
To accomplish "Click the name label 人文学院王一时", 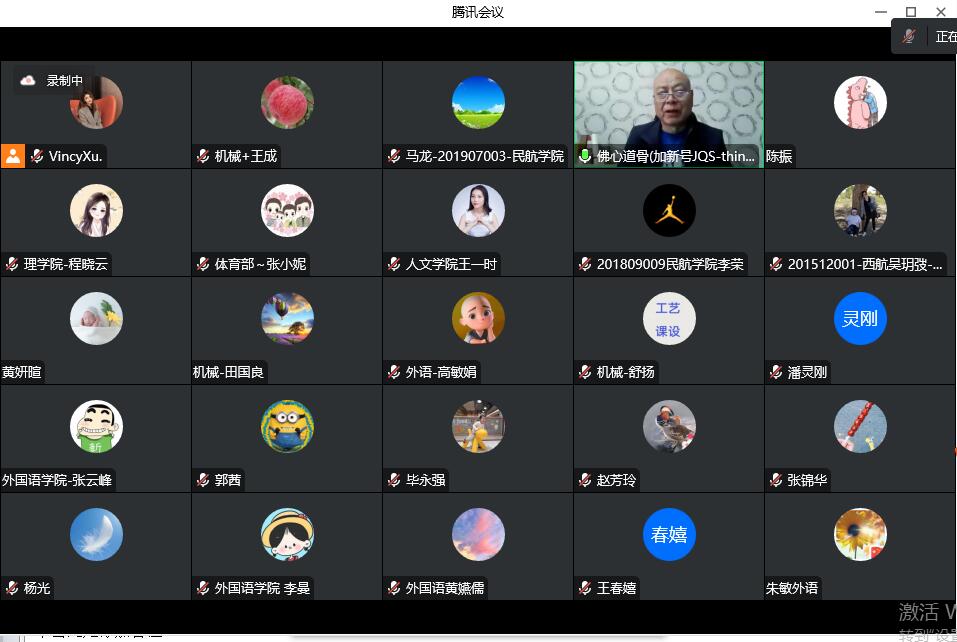I will coord(451,264).
